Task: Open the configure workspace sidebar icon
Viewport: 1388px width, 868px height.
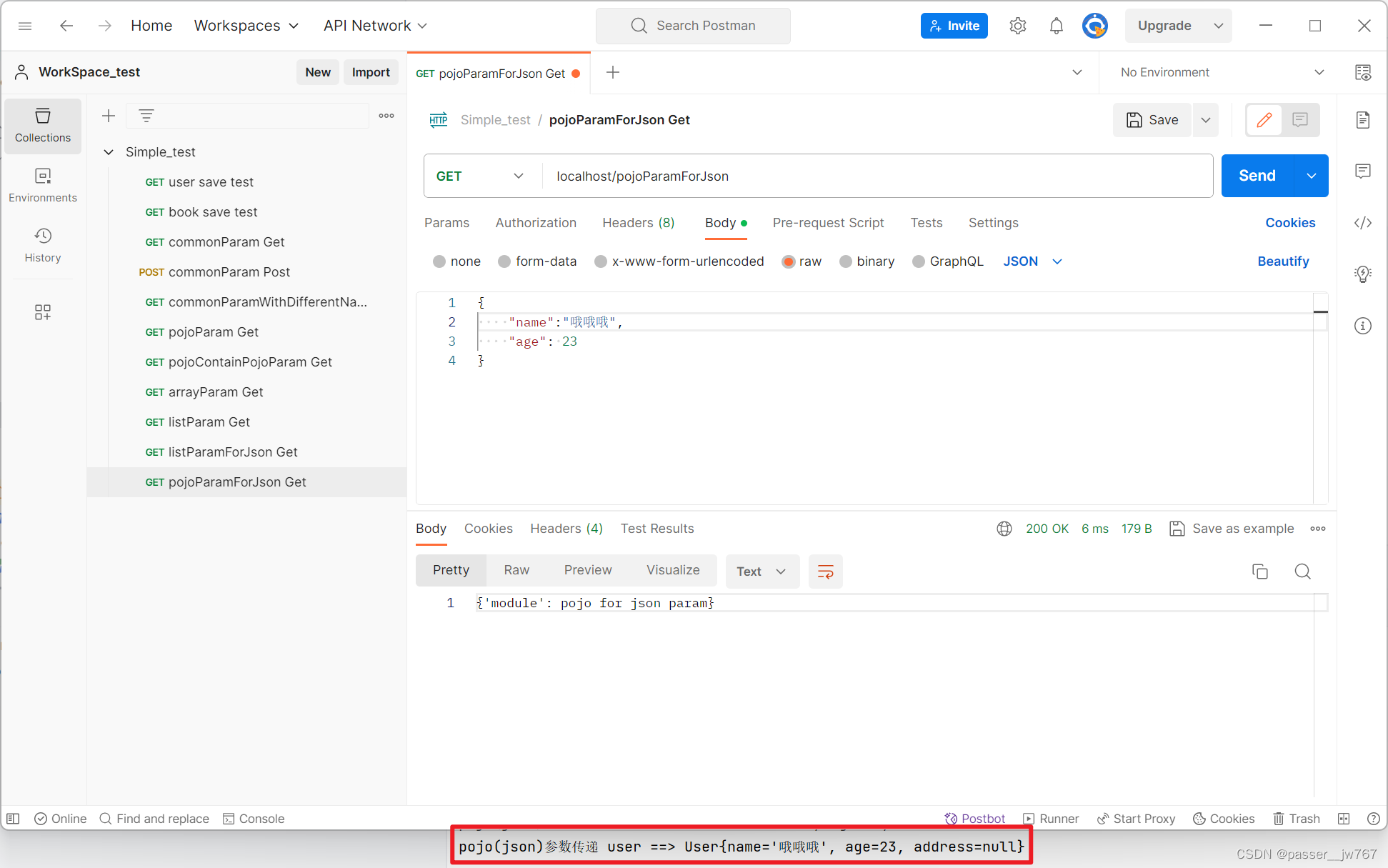Action: [x=43, y=312]
